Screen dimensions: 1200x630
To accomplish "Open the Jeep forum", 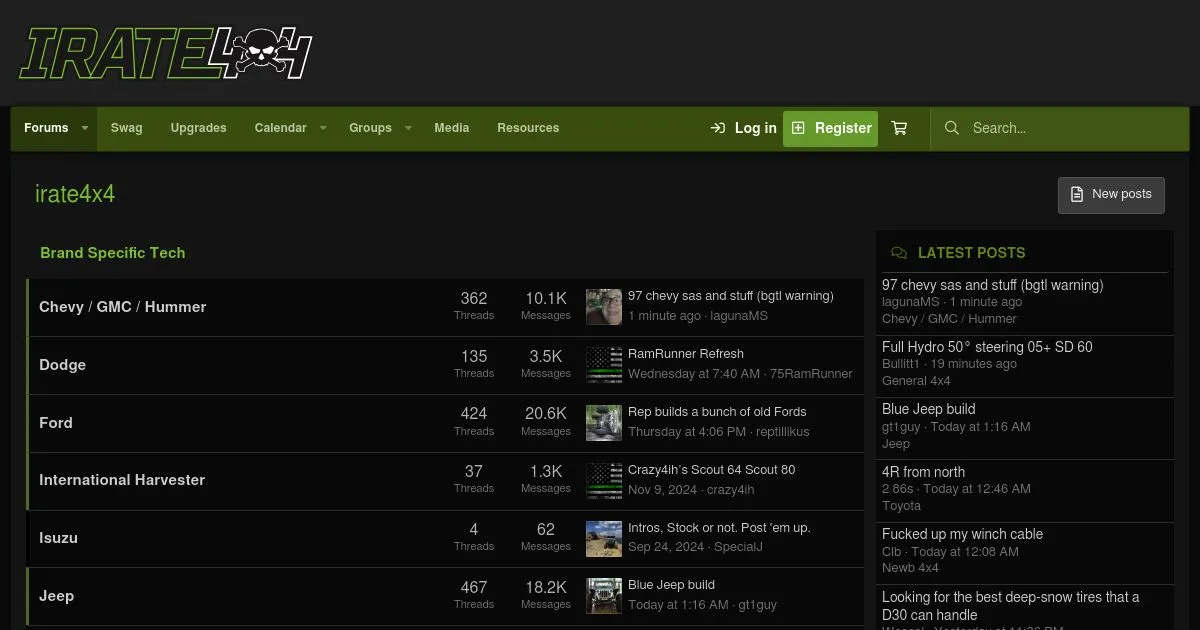I will tap(56, 596).
